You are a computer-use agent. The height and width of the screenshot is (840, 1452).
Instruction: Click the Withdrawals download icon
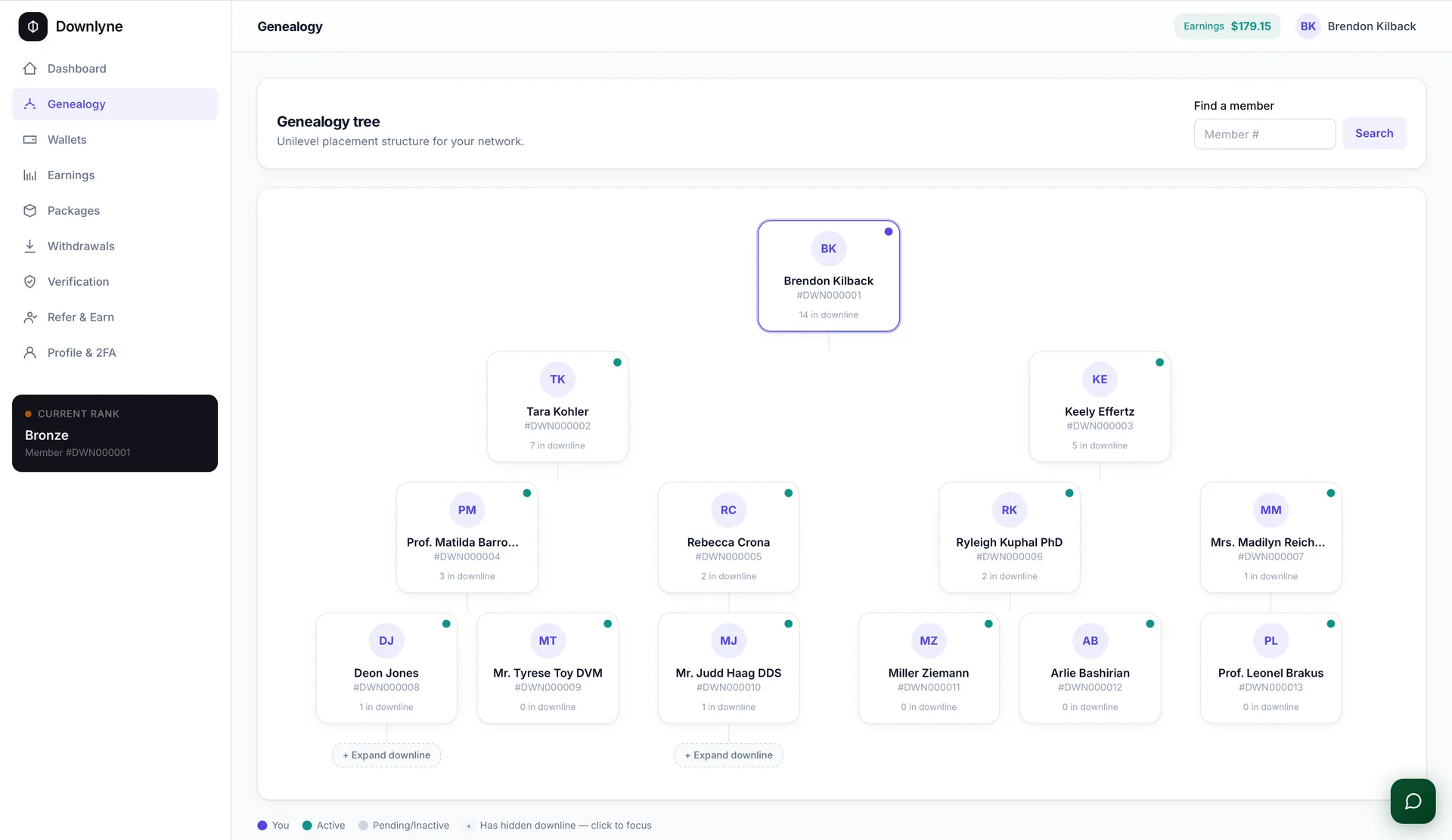tap(30, 246)
